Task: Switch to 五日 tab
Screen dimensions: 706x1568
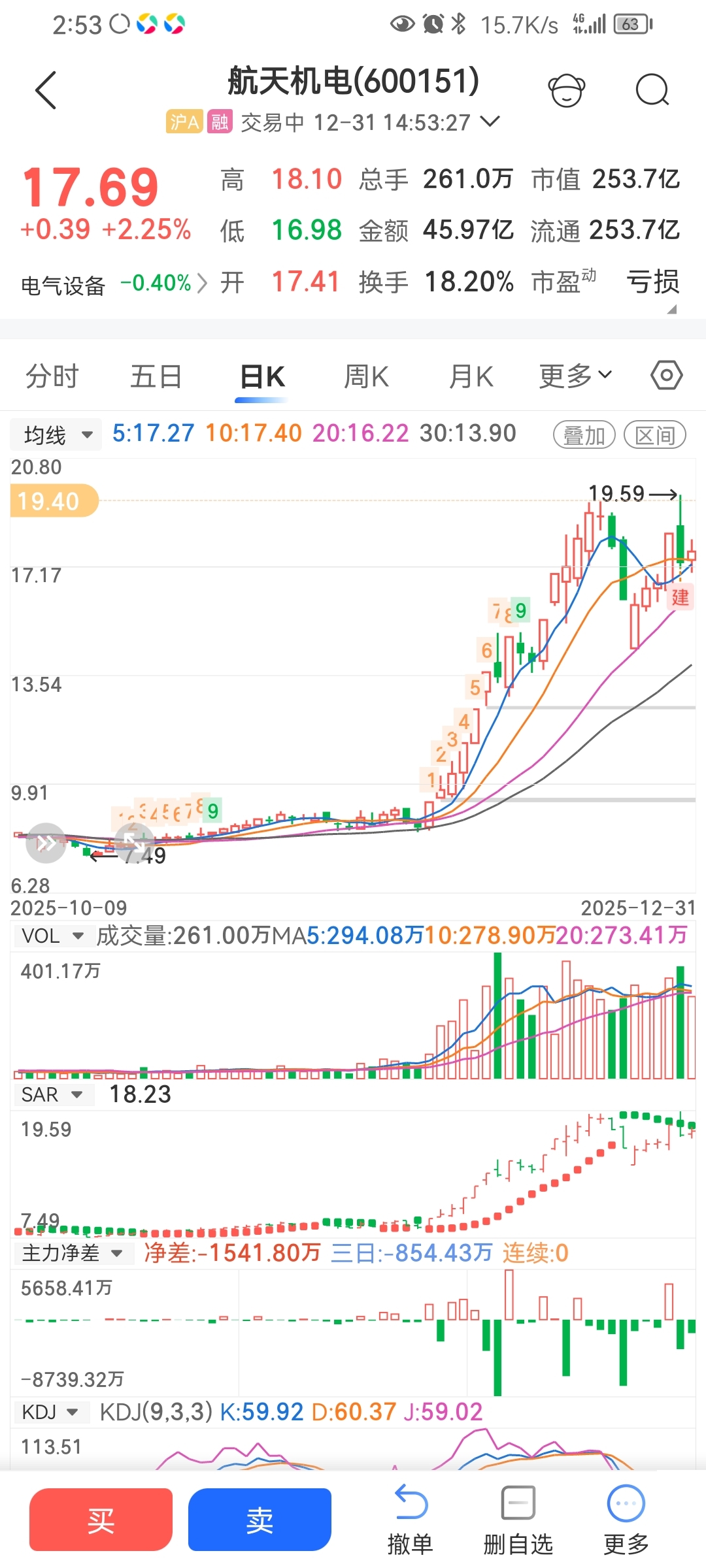Action: (x=156, y=377)
